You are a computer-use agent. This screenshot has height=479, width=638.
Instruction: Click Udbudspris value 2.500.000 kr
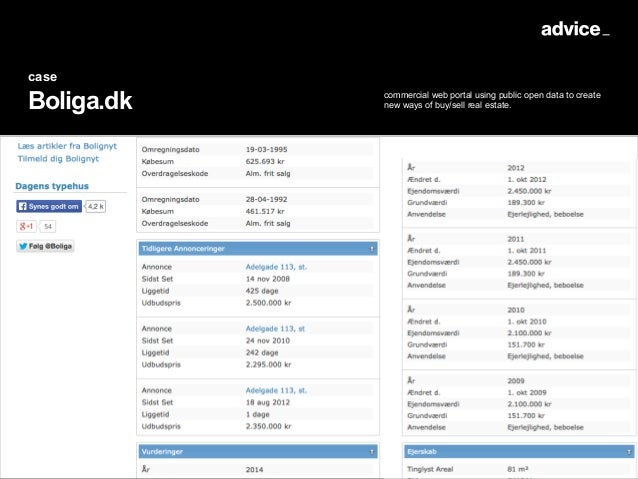[269, 303]
